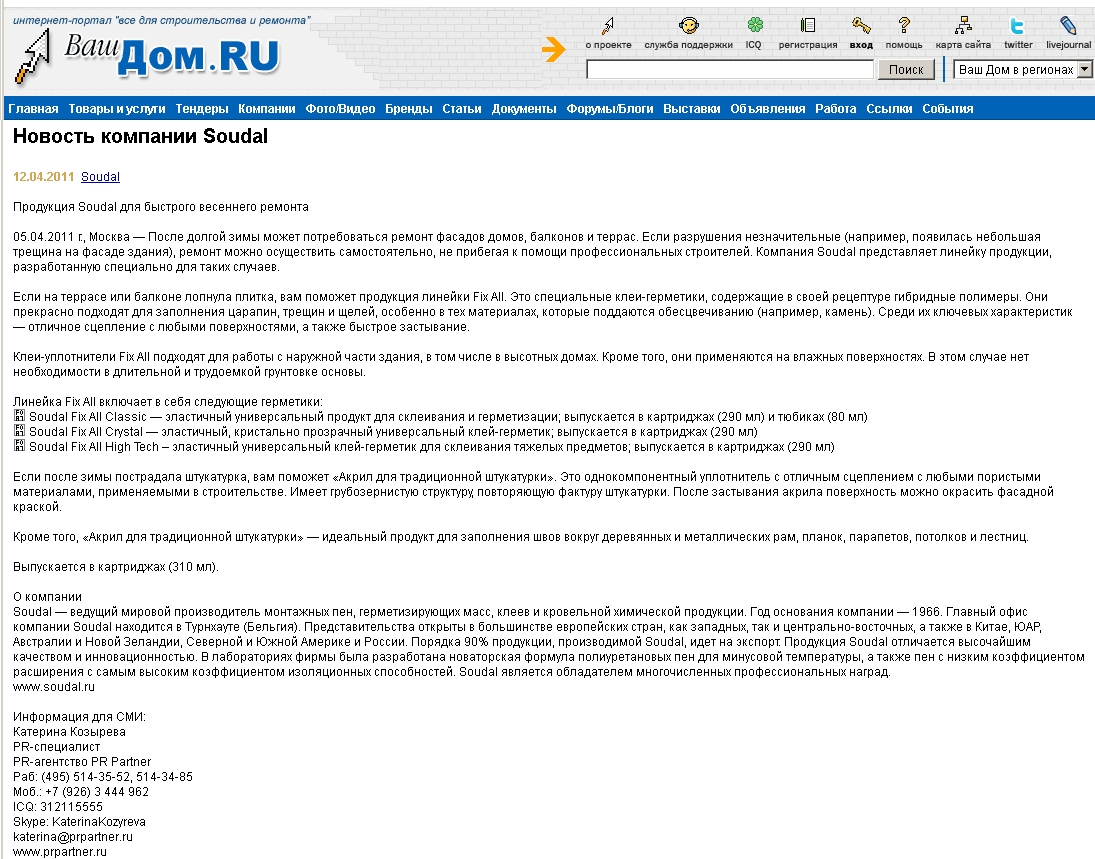Click the www.soudal.ru text
1095x859 pixels.
point(54,687)
